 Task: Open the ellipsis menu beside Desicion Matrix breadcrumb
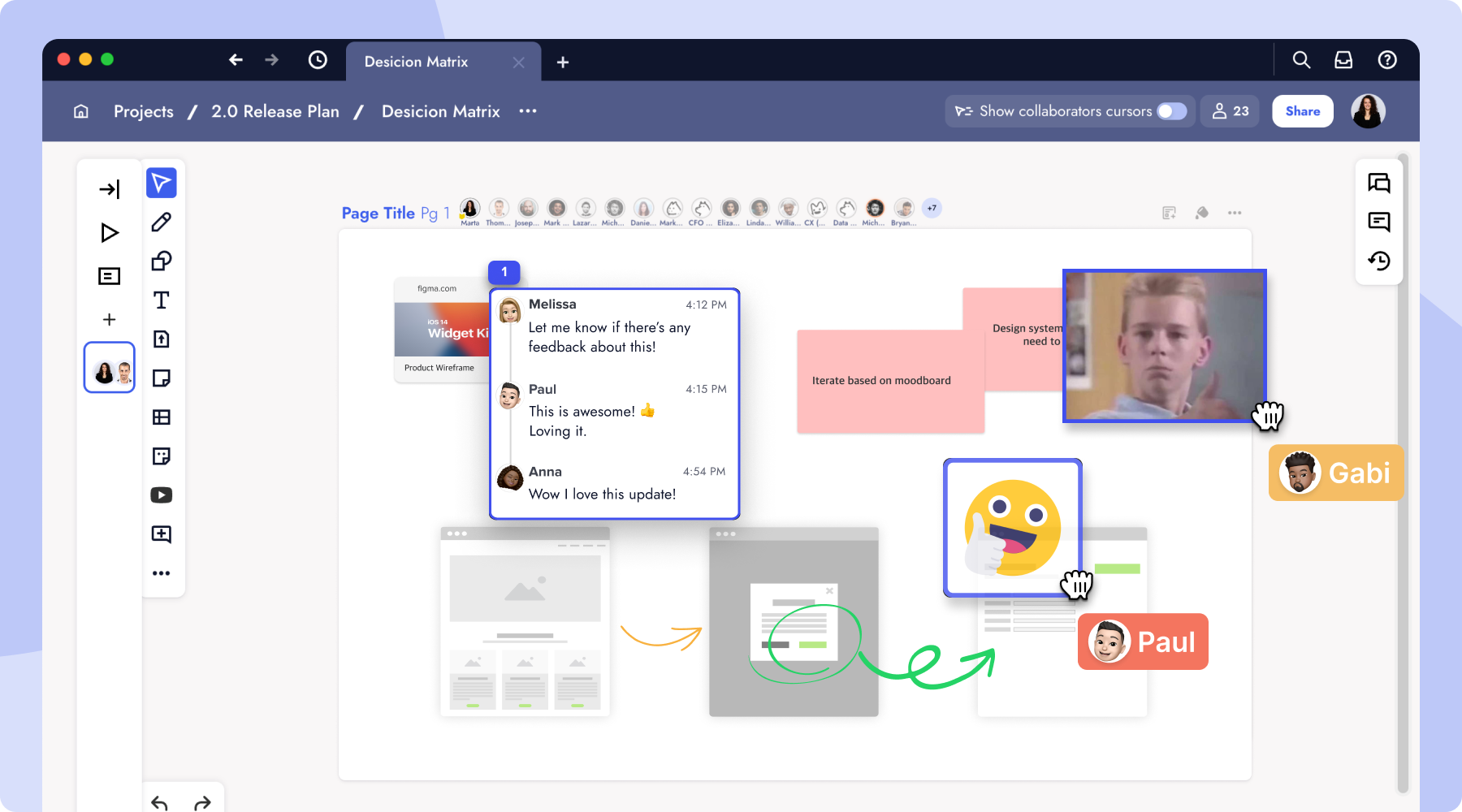[x=528, y=111]
